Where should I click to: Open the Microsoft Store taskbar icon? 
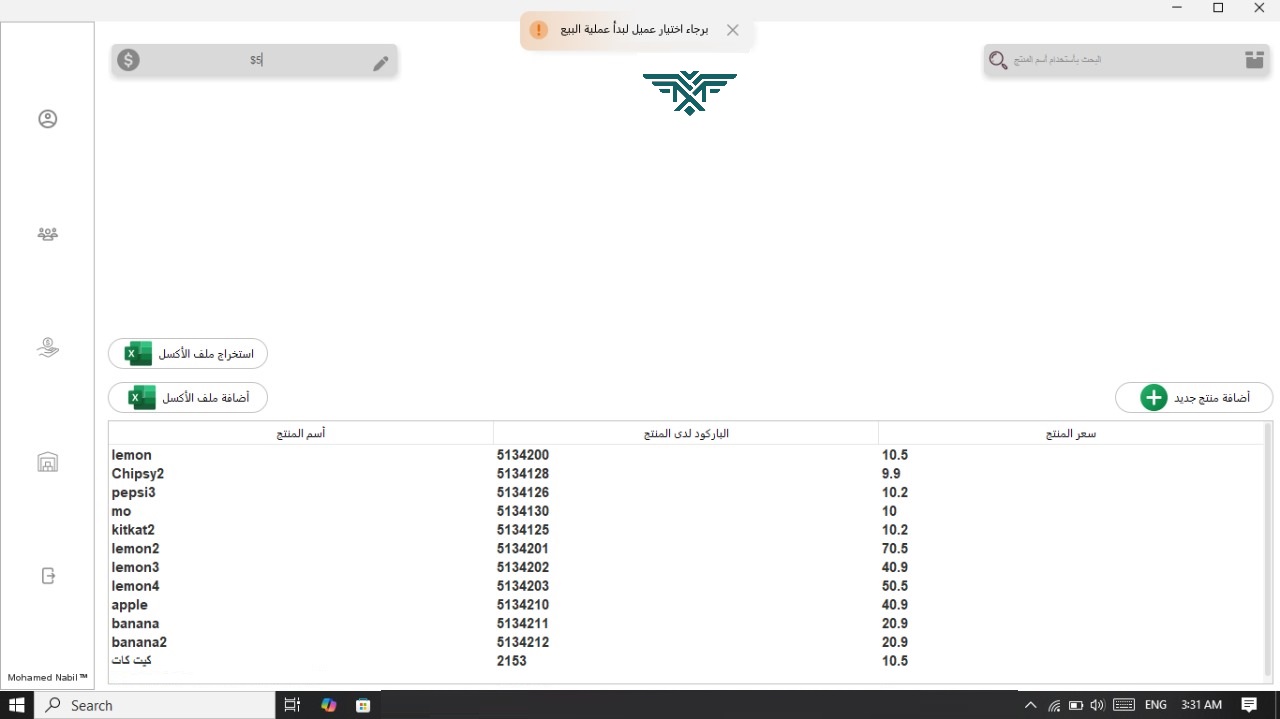click(x=363, y=705)
